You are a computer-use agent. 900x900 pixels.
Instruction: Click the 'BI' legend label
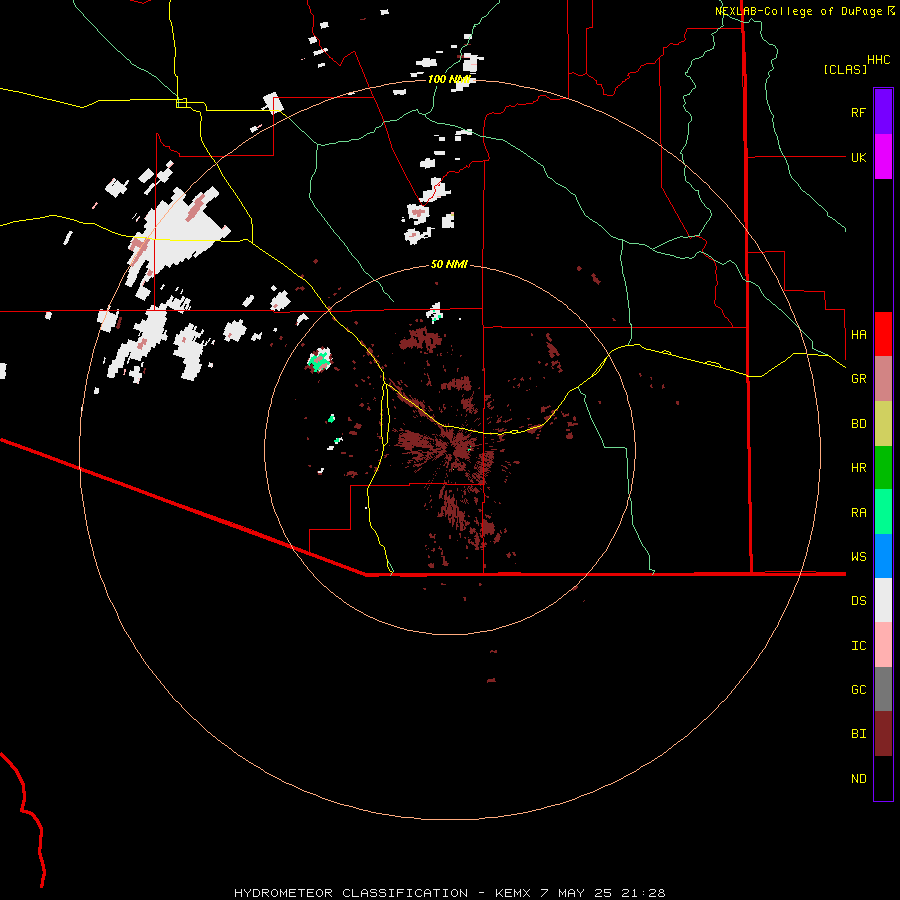pos(858,734)
